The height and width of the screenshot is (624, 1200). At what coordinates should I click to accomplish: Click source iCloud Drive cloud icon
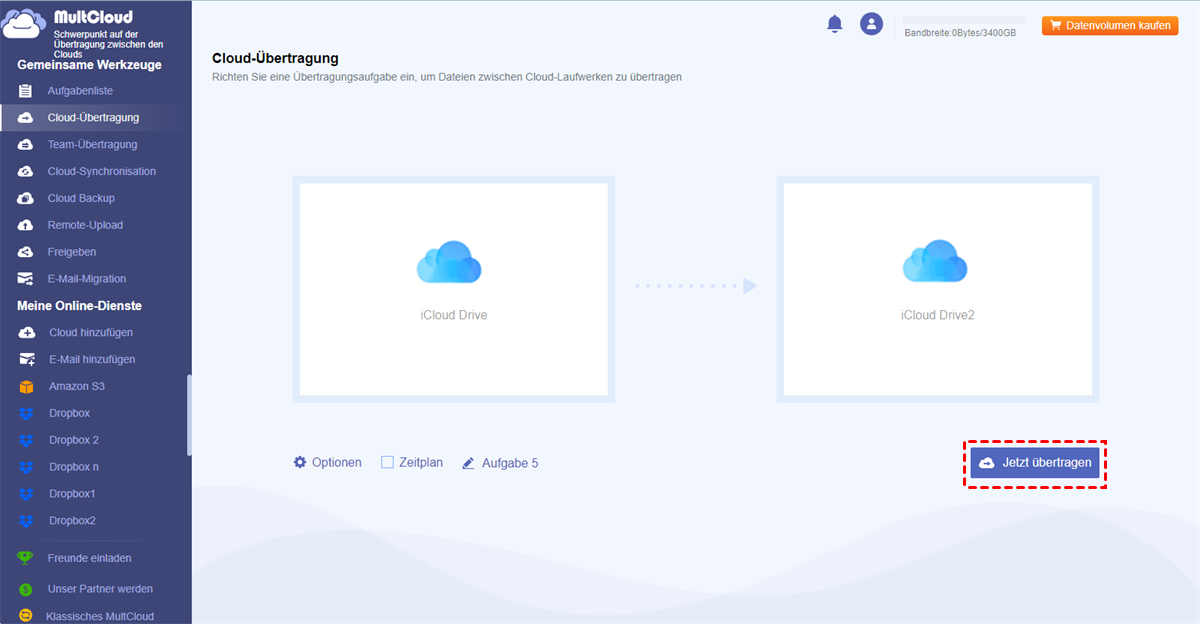click(449, 262)
